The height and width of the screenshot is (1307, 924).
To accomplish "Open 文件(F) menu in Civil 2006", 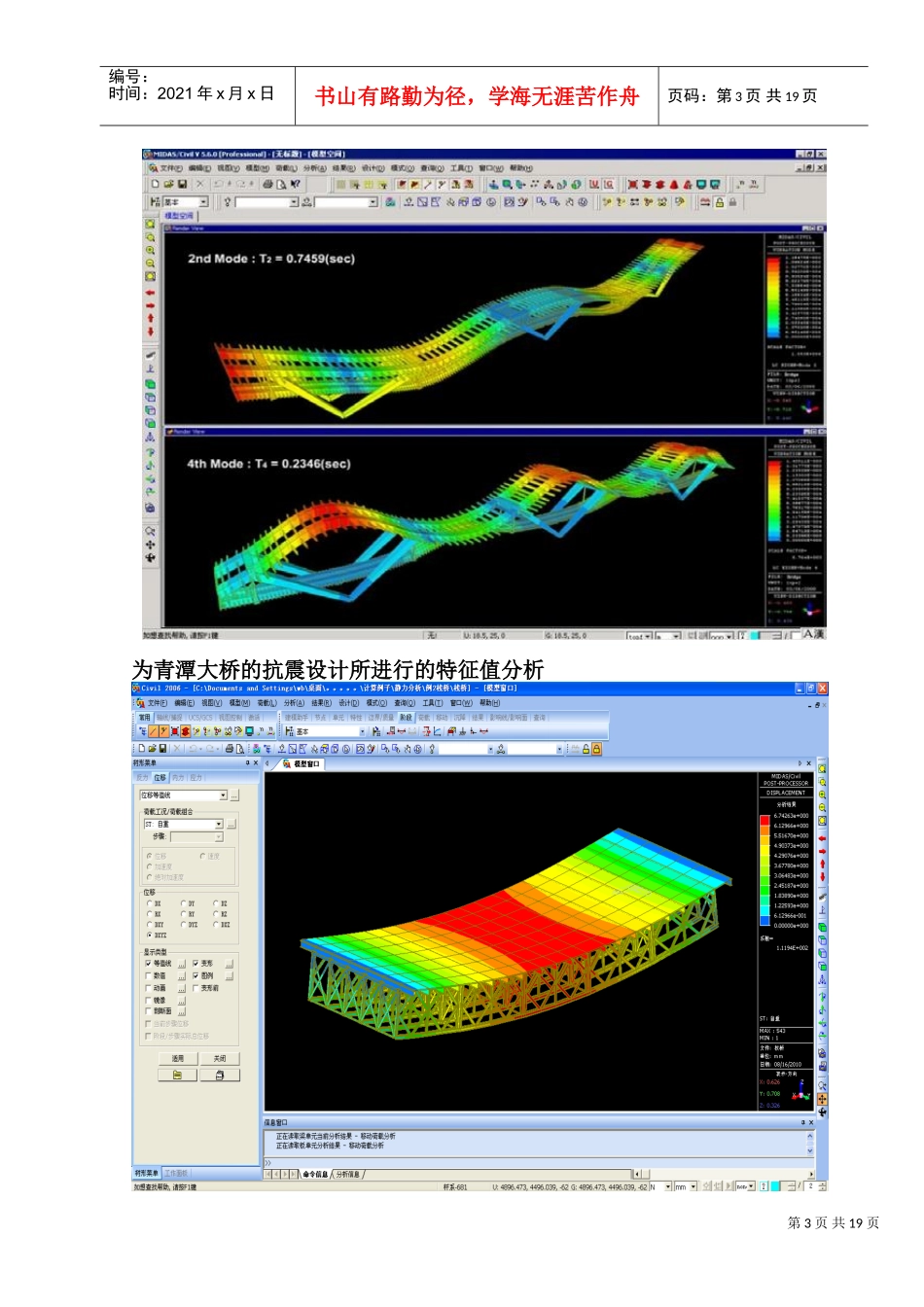I will tap(157, 703).
